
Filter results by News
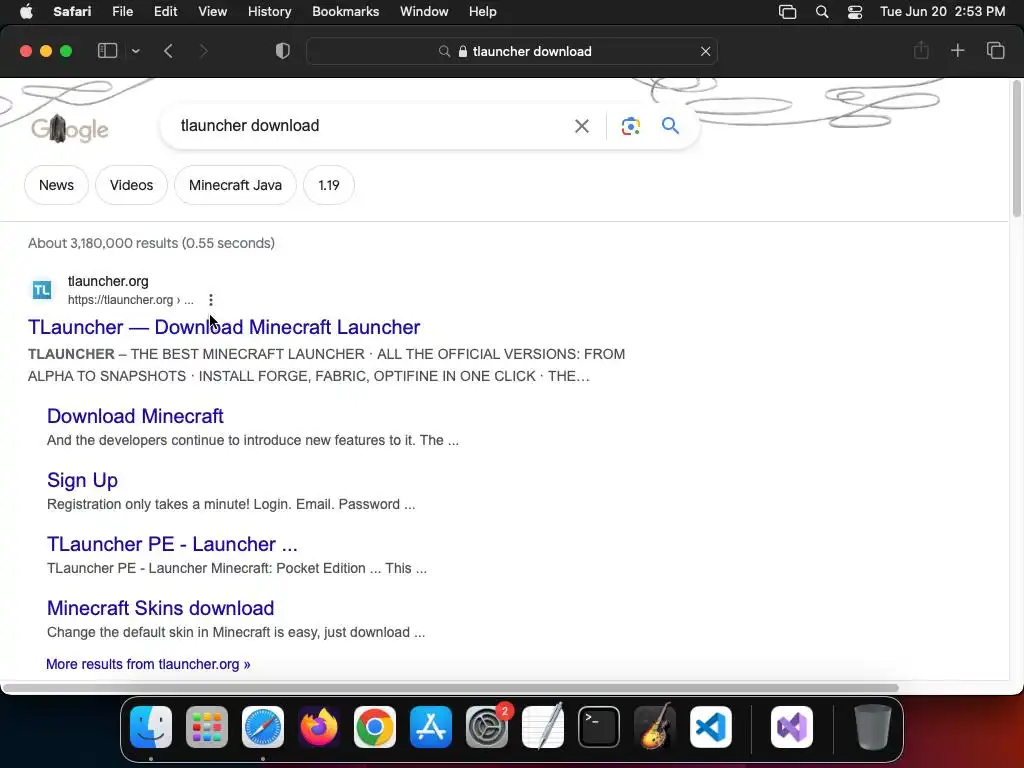coord(56,185)
